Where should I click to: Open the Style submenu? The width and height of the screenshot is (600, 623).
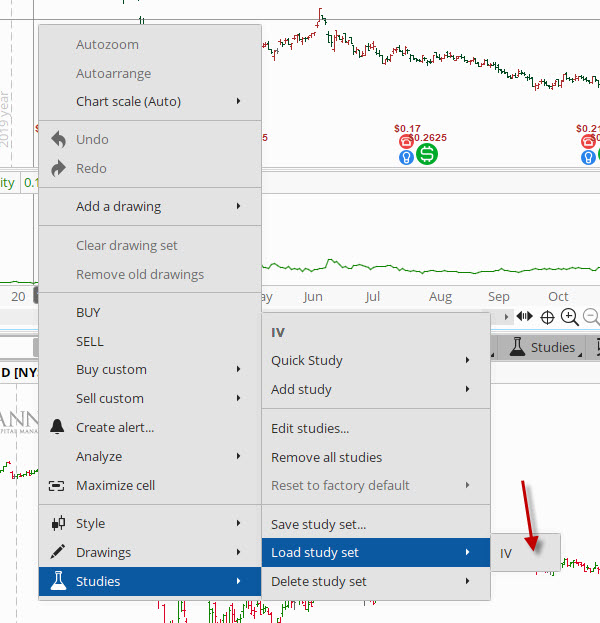(90, 523)
